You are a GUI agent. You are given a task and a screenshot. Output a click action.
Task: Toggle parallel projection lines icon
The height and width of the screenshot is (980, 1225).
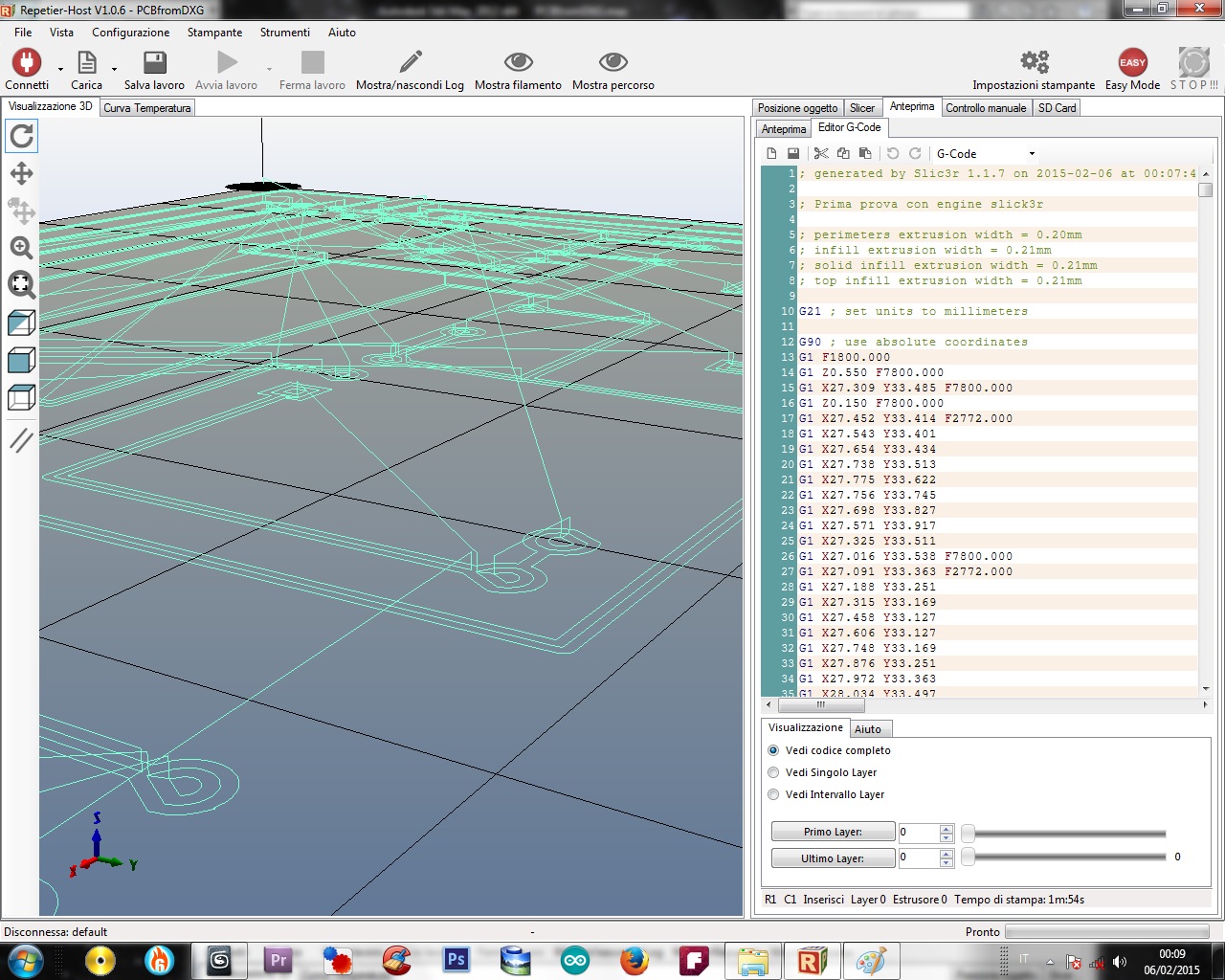(21, 440)
